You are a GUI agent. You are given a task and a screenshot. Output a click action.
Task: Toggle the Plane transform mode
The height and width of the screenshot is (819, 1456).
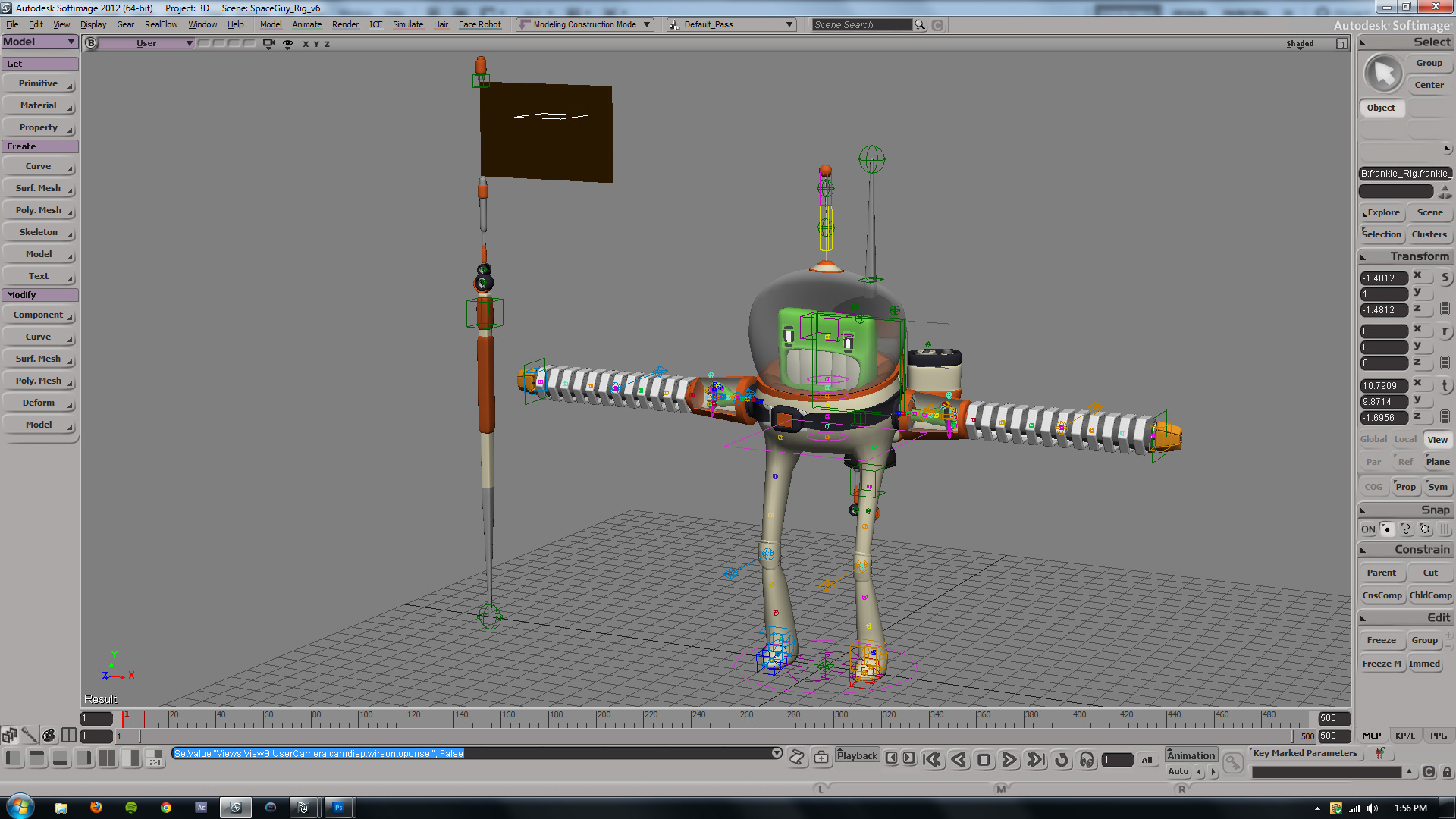click(1437, 462)
